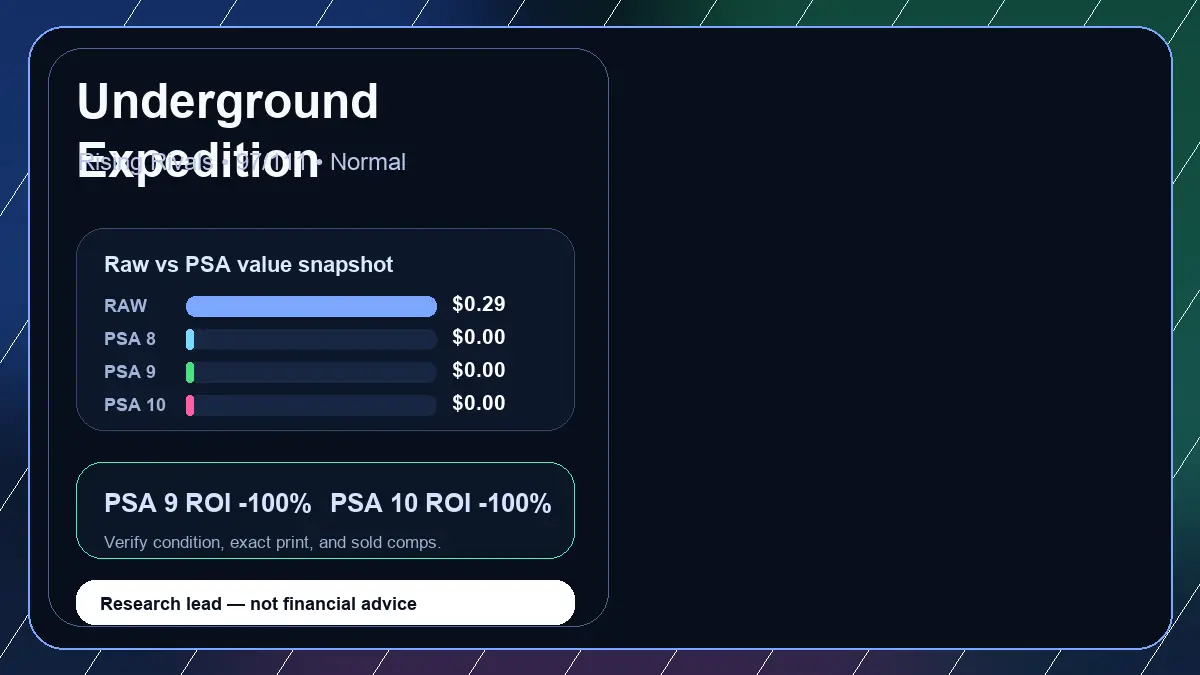Image resolution: width=1200 pixels, height=675 pixels.
Task: Click the PSA 8 $0.00 value
Action: (x=479, y=338)
